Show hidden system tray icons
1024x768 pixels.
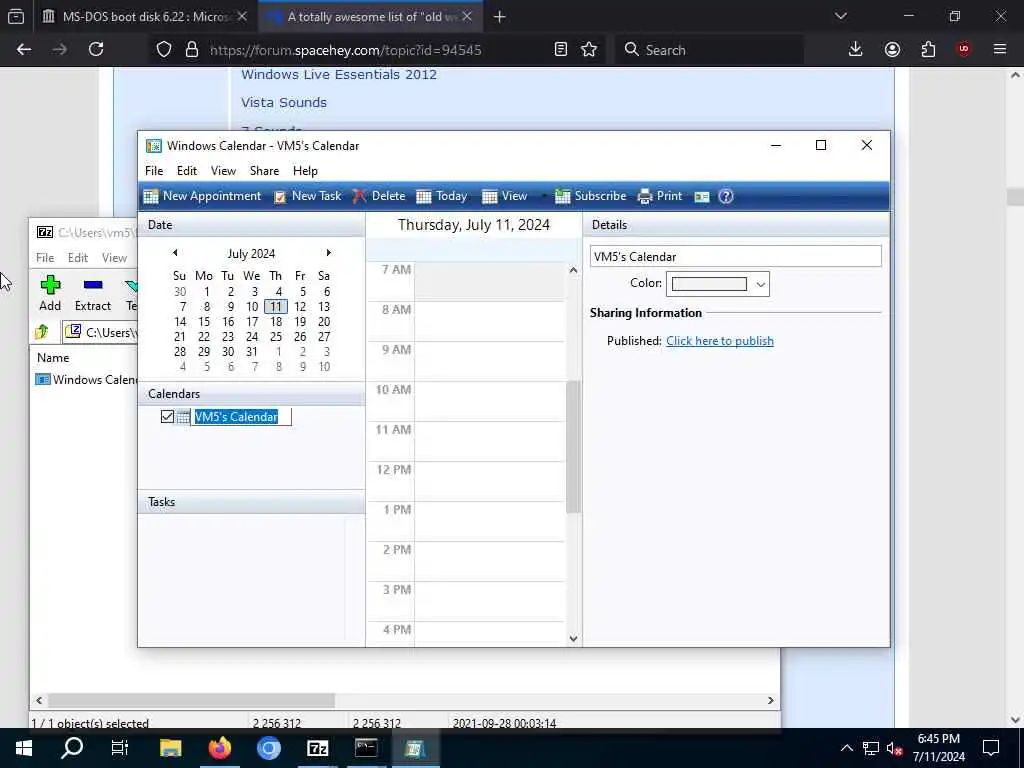[846, 748]
